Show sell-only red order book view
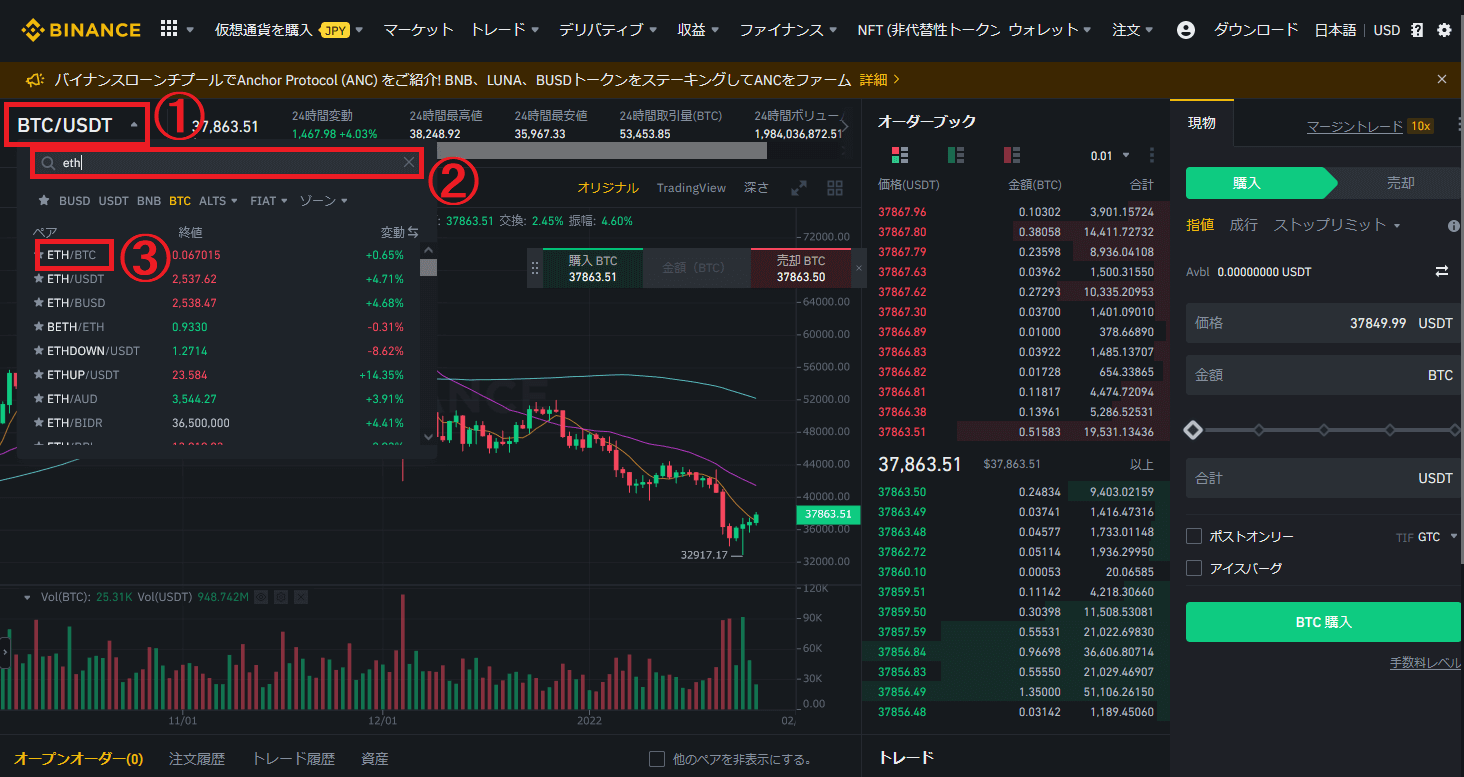Screen dimensions: 1464x777 click(1011, 155)
